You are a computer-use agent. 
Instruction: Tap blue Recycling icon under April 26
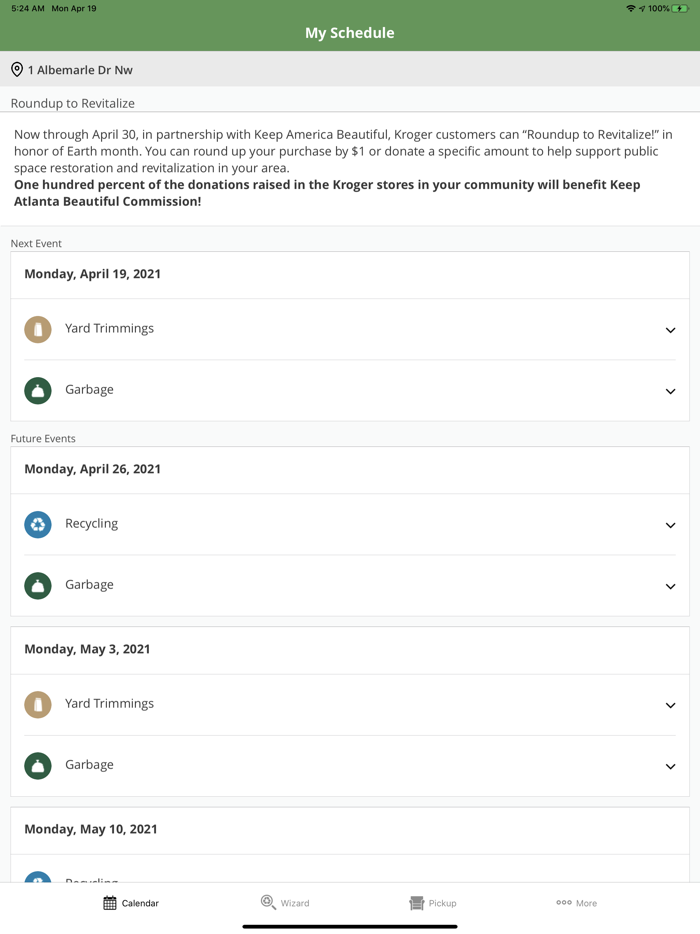pos(38,524)
